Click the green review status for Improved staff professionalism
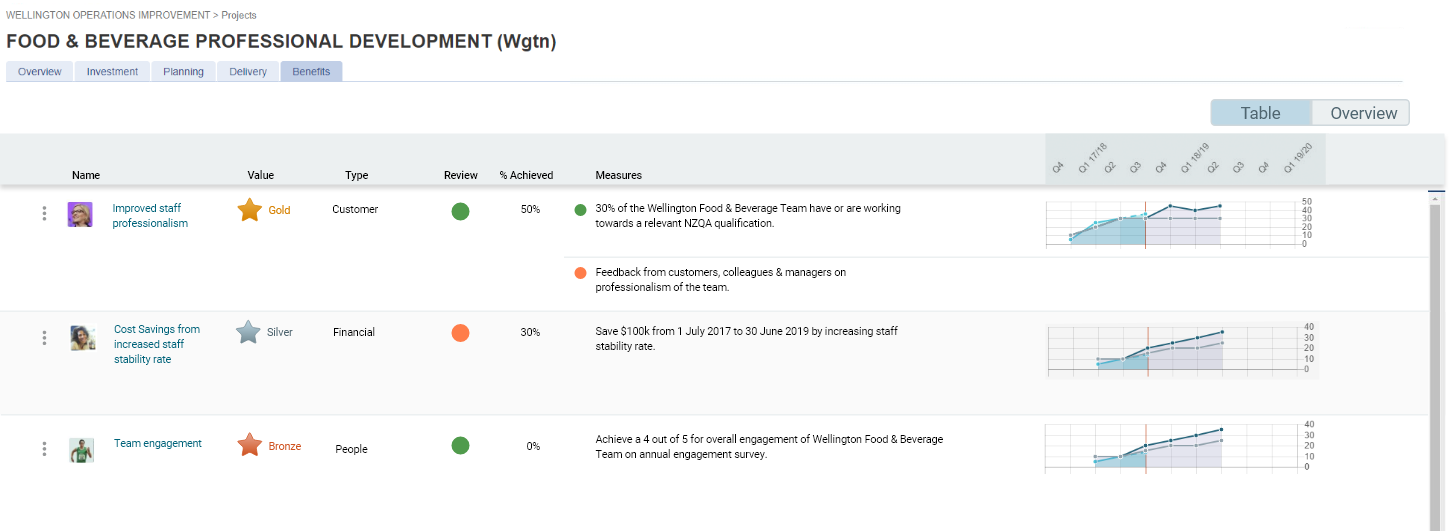The width and height of the screenshot is (1451, 531). [460, 211]
